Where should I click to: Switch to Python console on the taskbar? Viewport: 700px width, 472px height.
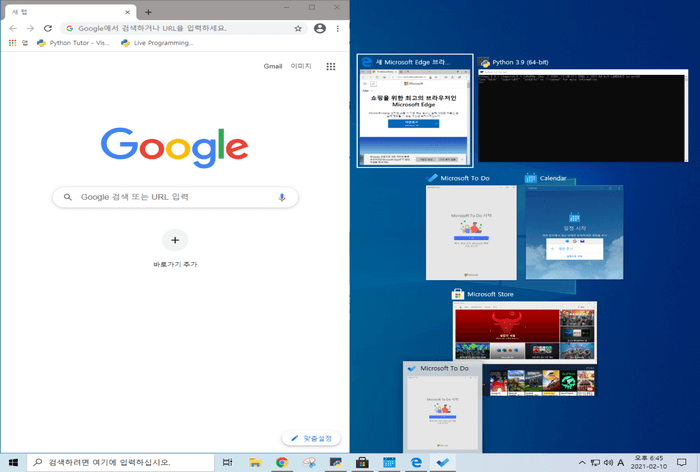tap(336, 463)
